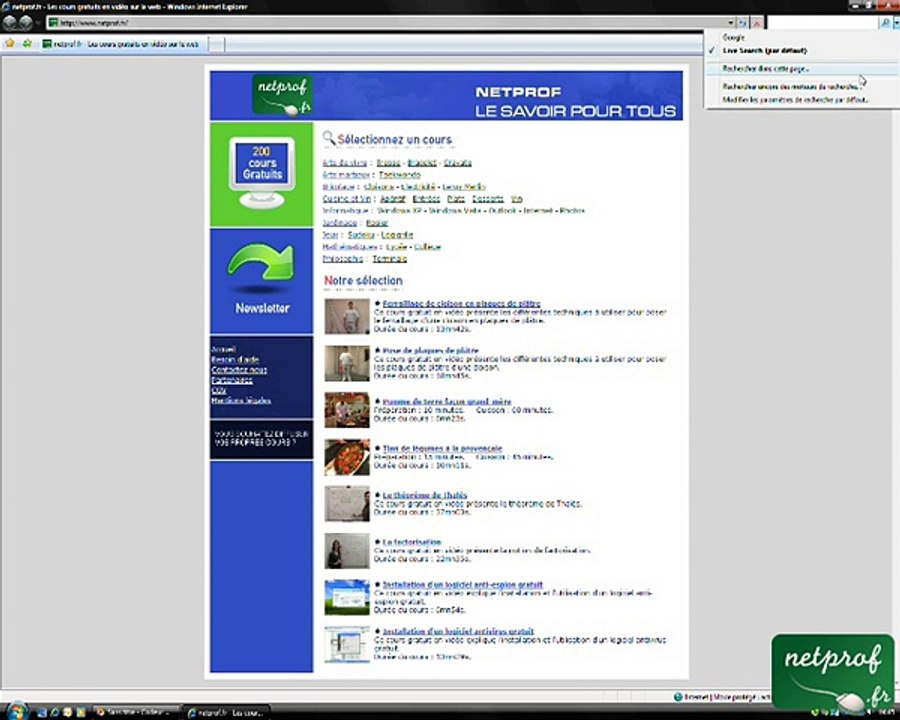
Task: Open the Outlook course link
Action: 503,211
